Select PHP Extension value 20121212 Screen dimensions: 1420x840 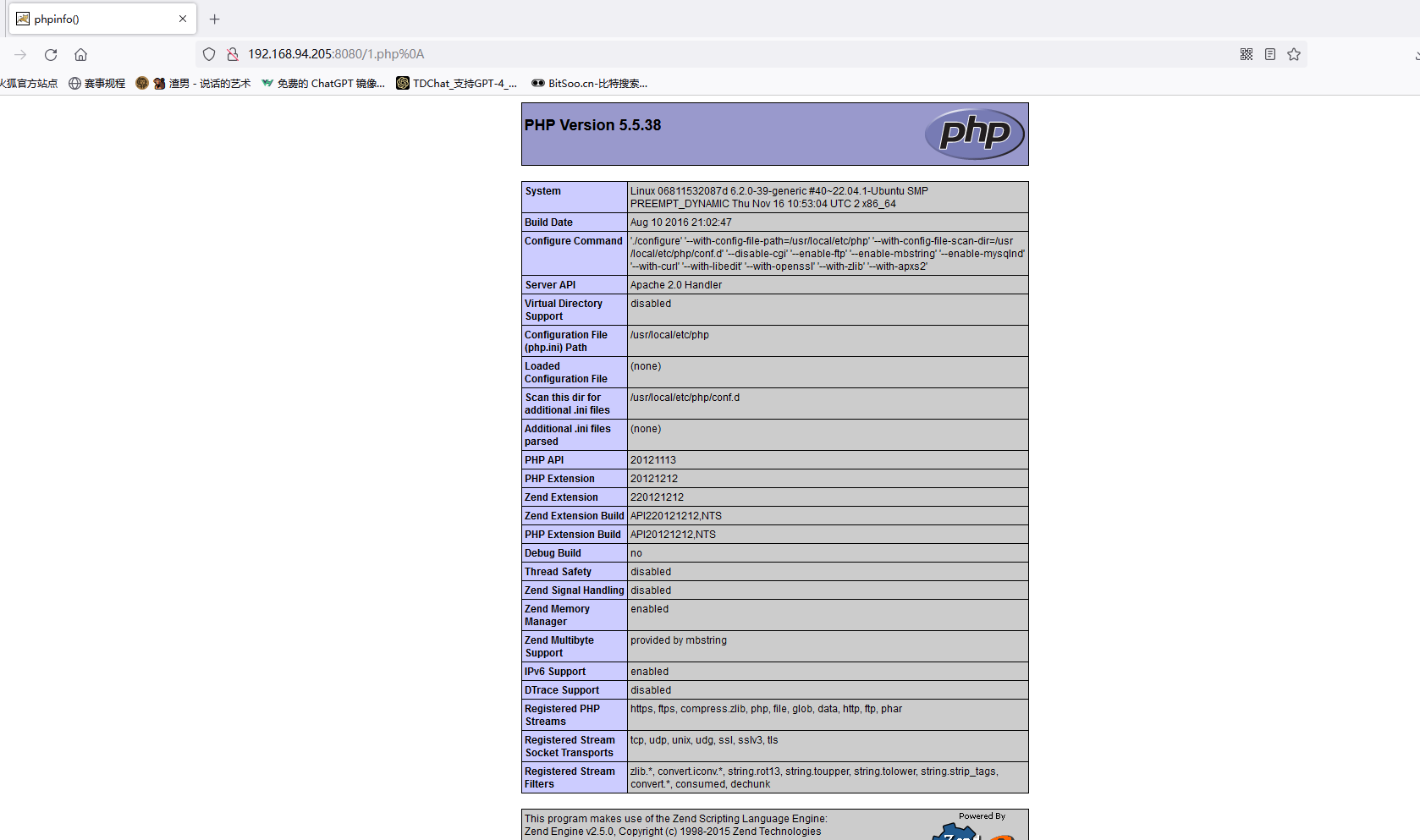[654, 479]
